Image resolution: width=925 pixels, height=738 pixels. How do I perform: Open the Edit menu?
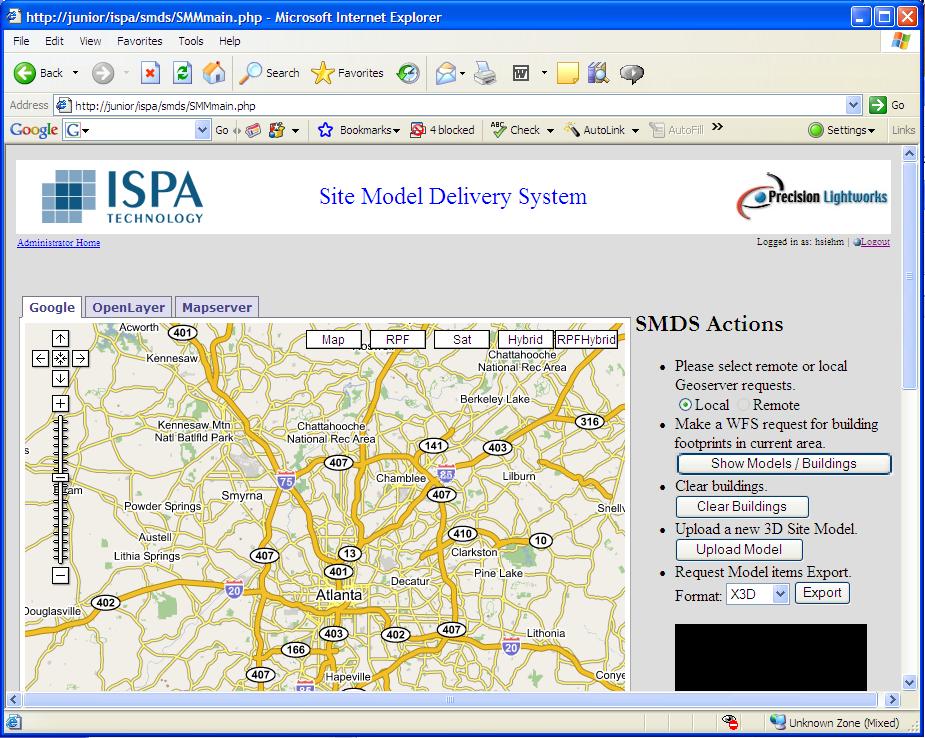(x=54, y=41)
